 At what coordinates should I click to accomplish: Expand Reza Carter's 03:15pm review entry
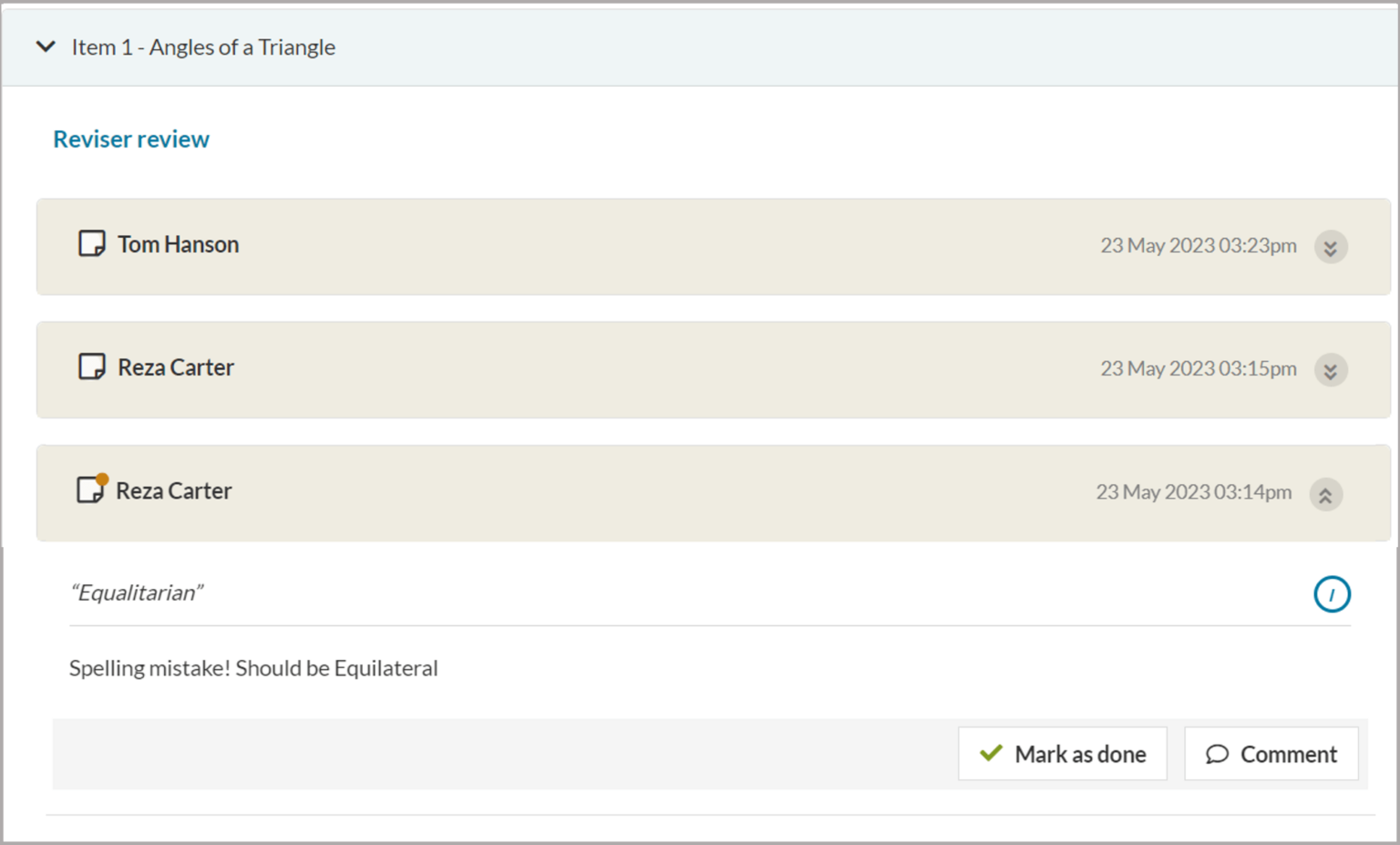pos(1330,370)
